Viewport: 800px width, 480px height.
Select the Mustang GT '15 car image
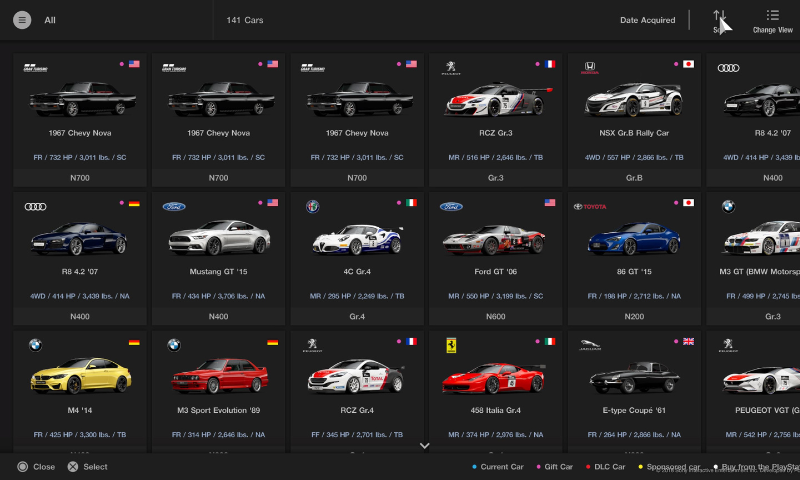(x=220, y=237)
